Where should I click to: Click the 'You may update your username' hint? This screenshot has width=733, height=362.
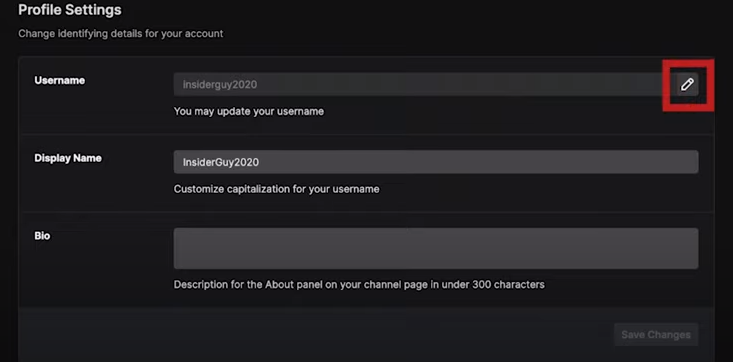pos(249,112)
